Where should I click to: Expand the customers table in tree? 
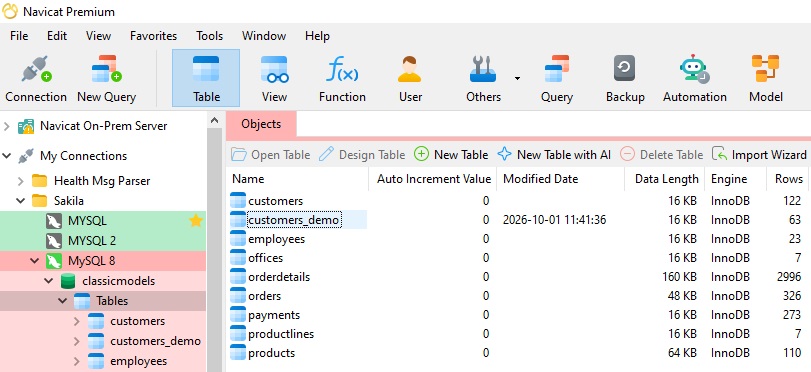point(77,321)
